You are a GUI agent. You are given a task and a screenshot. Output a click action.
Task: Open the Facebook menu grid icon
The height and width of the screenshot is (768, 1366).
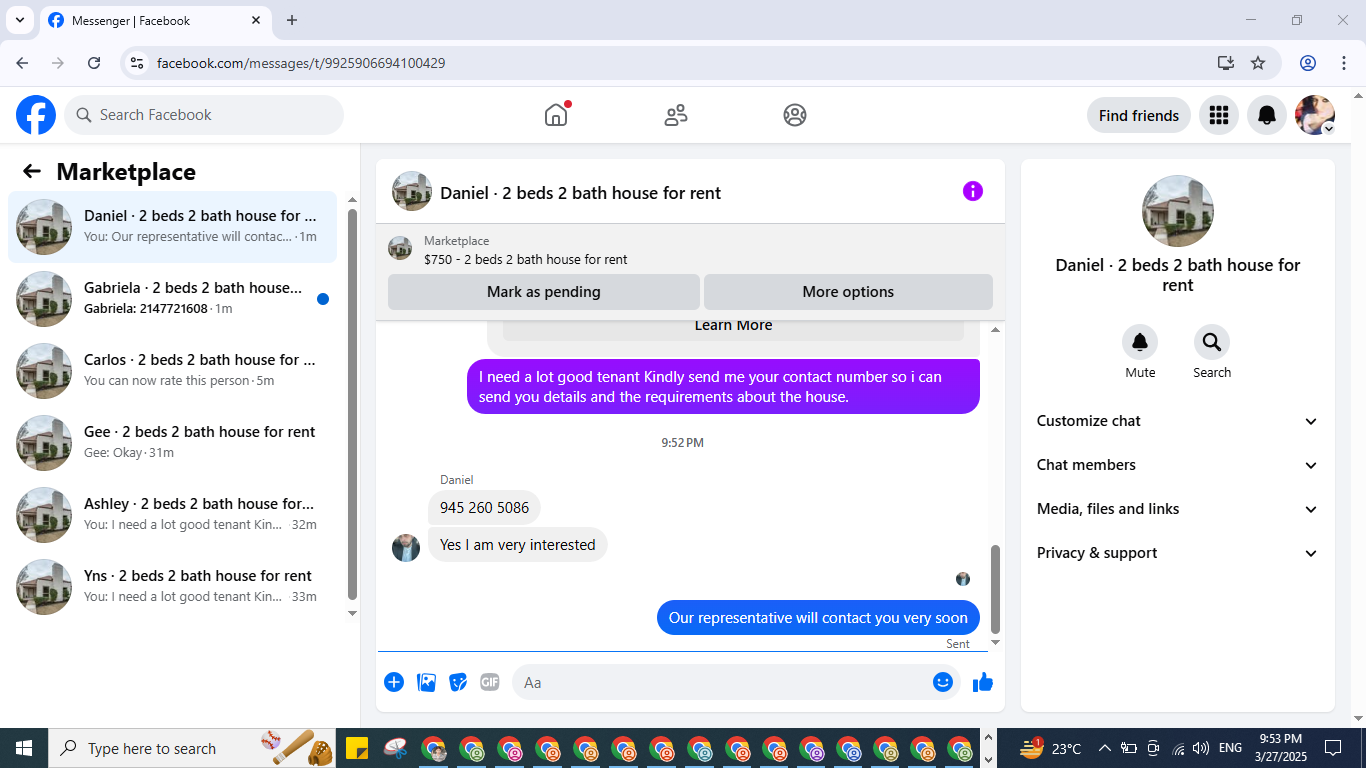(x=1218, y=115)
